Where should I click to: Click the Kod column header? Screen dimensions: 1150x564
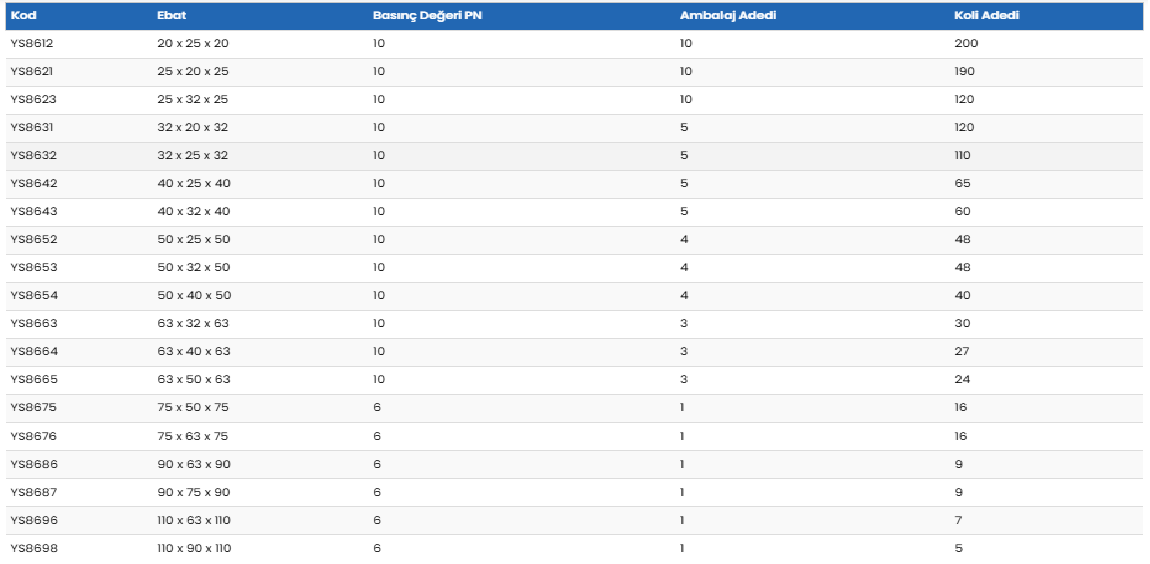(23, 16)
